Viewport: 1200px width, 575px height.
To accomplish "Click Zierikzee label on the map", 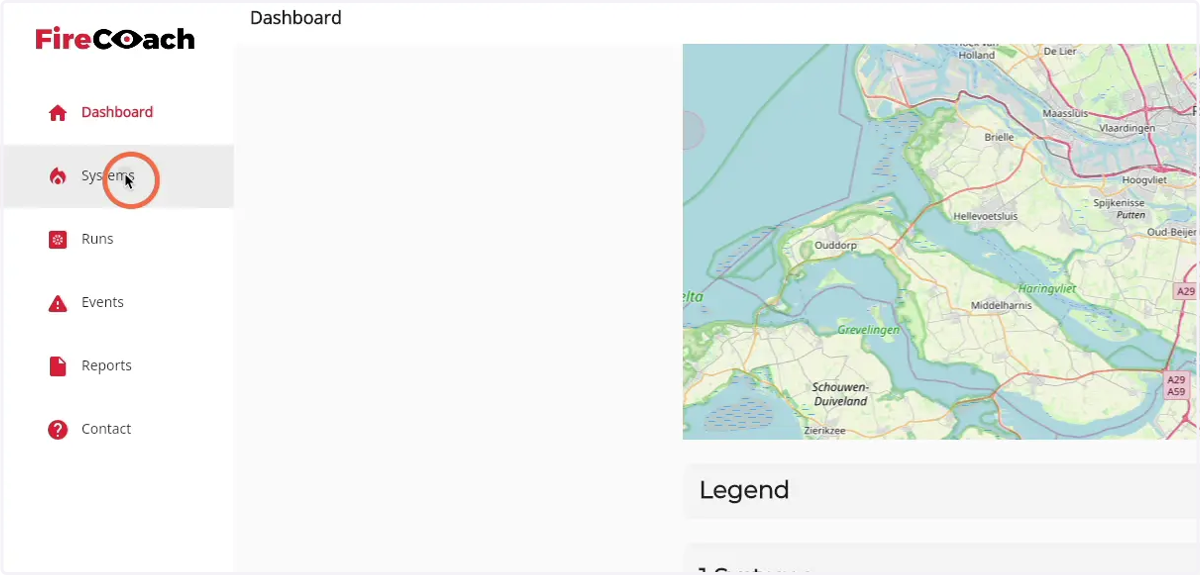I will (825, 431).
